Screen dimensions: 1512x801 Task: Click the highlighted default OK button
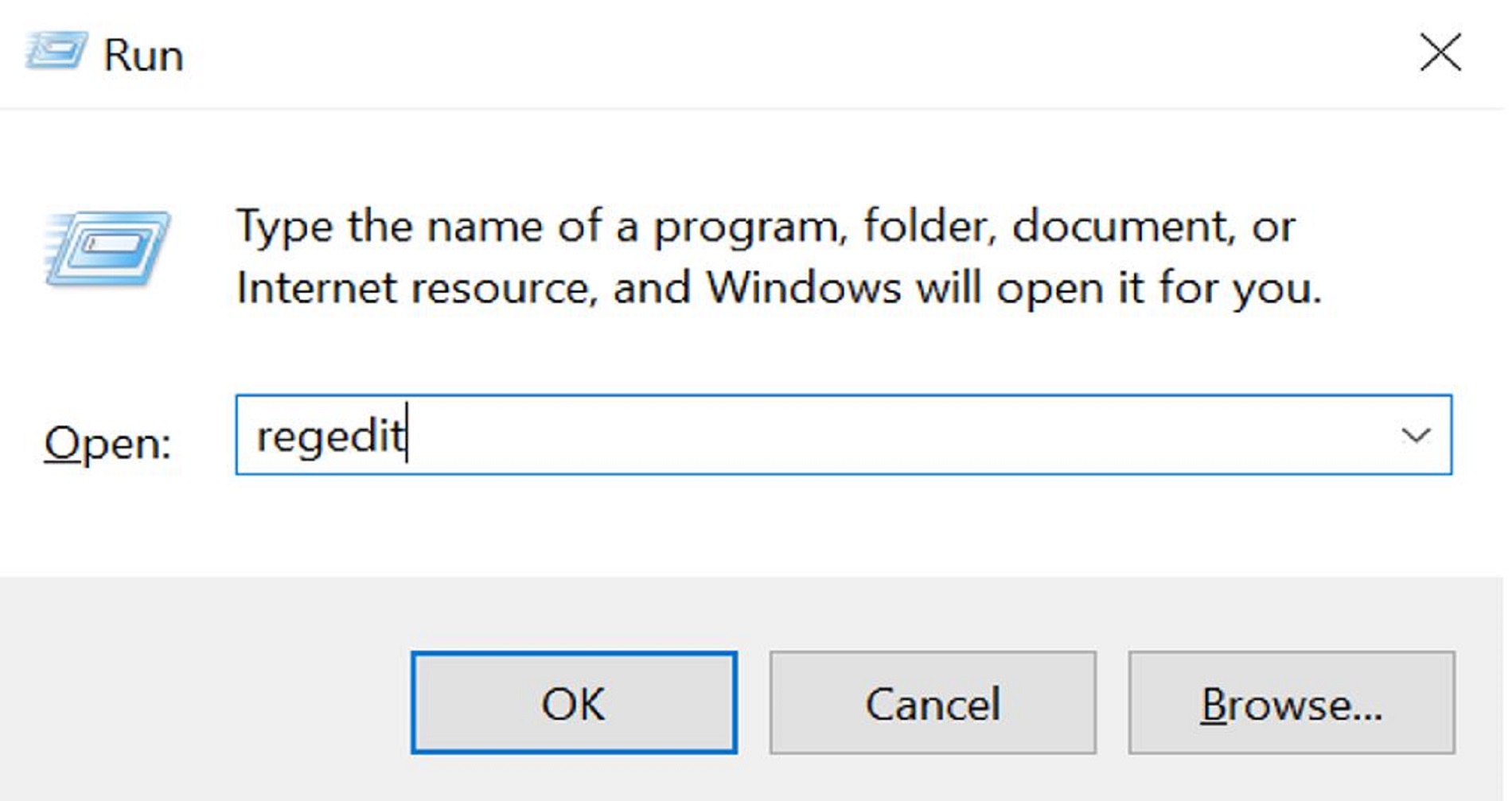575,703
